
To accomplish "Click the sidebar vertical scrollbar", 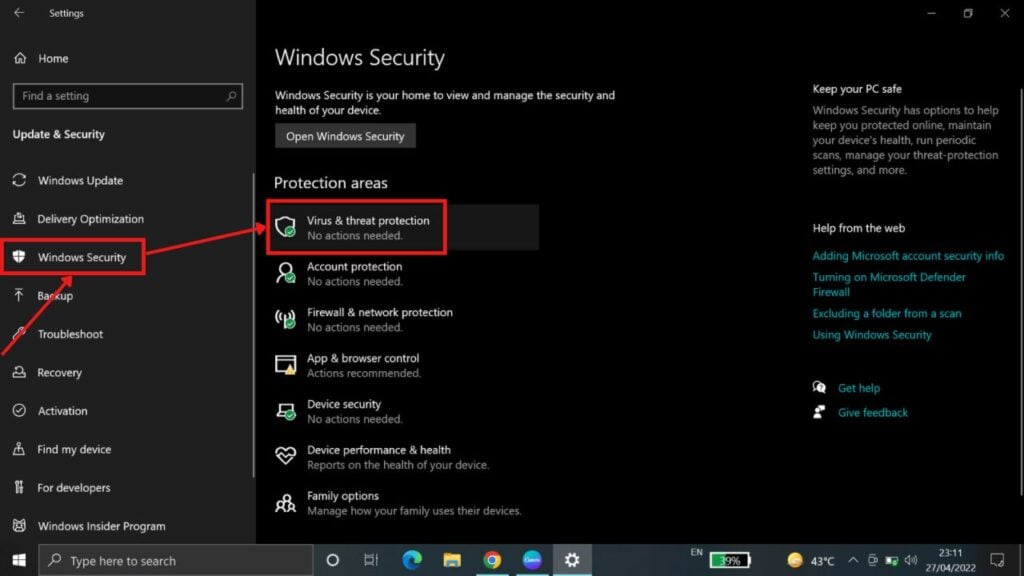I will (x=253, y=325).
